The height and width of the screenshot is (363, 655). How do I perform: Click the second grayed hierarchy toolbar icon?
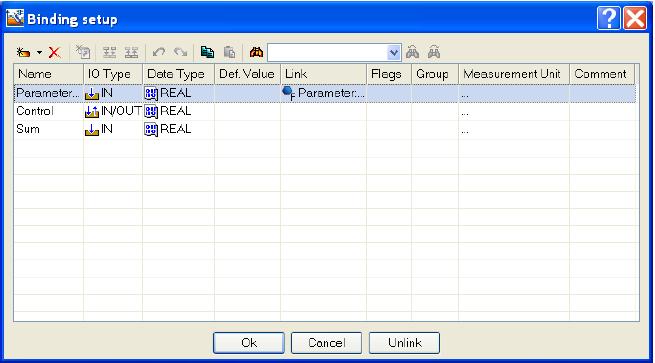pyautogui.click(x=132, y=53)
